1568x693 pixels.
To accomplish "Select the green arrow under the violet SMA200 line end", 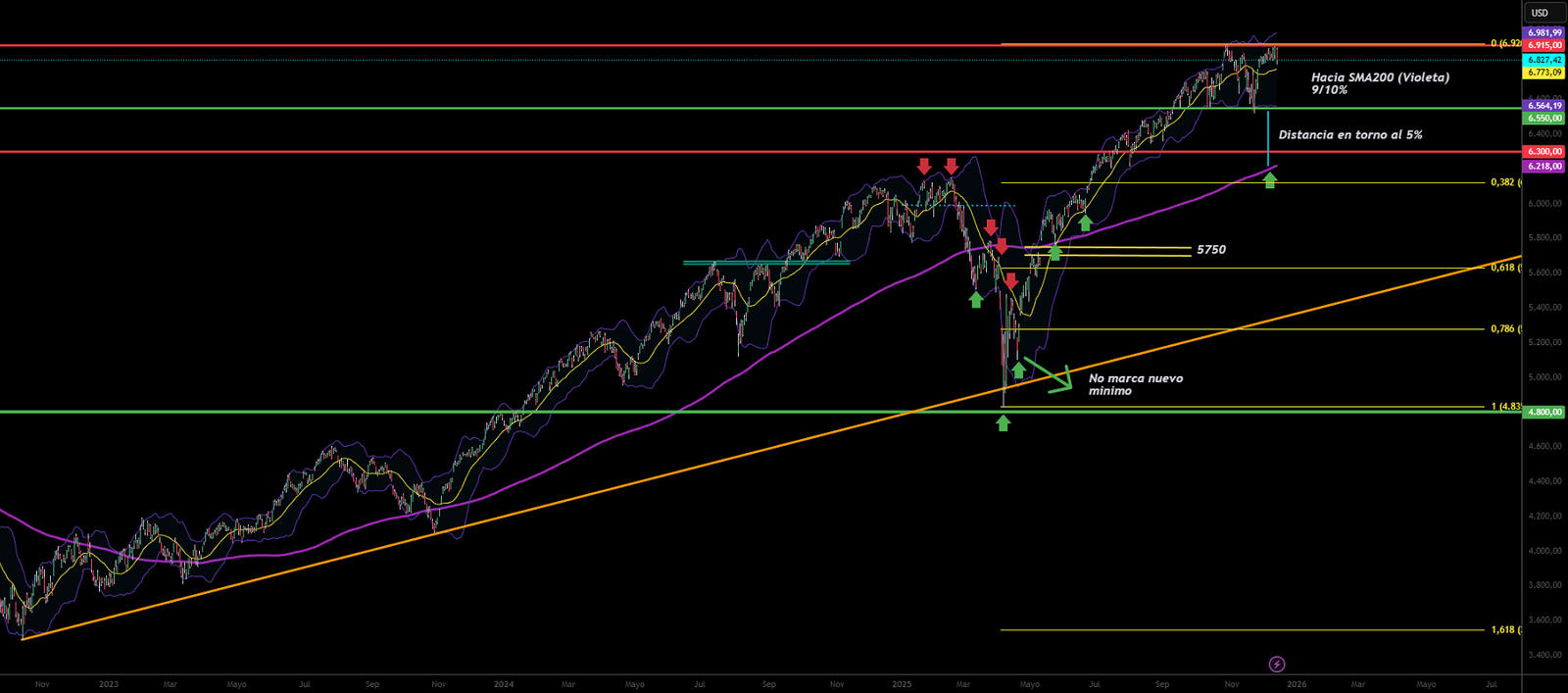I will point(1270,180).
